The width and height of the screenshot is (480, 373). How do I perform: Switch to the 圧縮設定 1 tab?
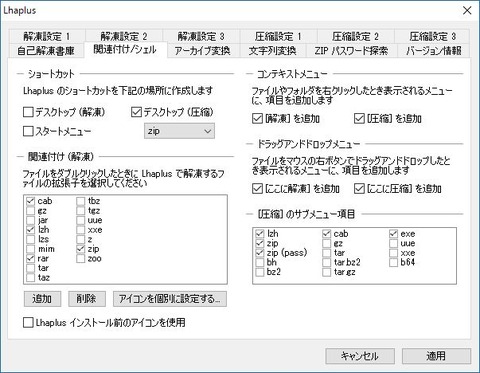coord(278,36)
